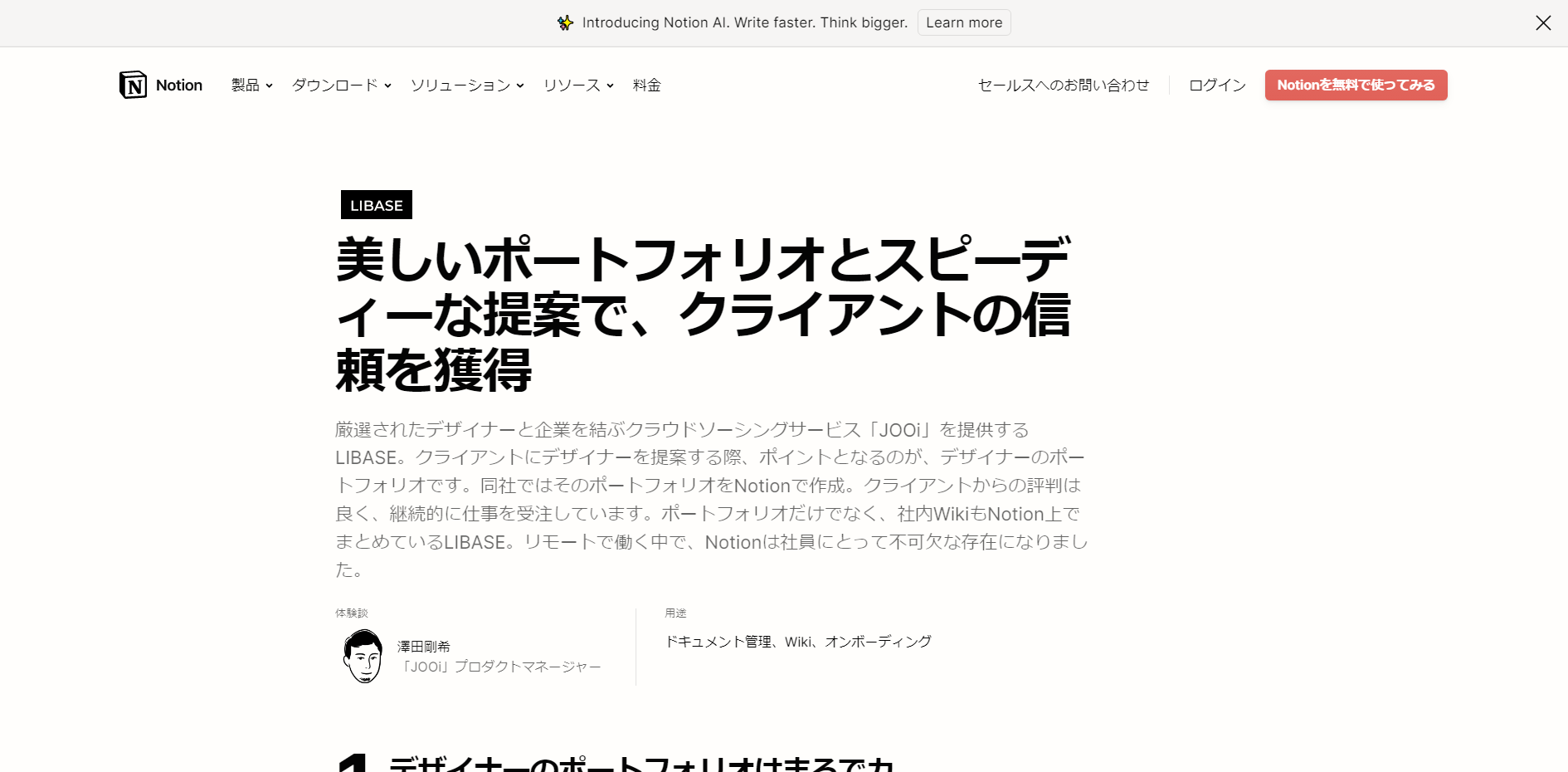Expand the 製品 dropdown menu
Screen dimensions: 1568x772
[x=252, y=86]
